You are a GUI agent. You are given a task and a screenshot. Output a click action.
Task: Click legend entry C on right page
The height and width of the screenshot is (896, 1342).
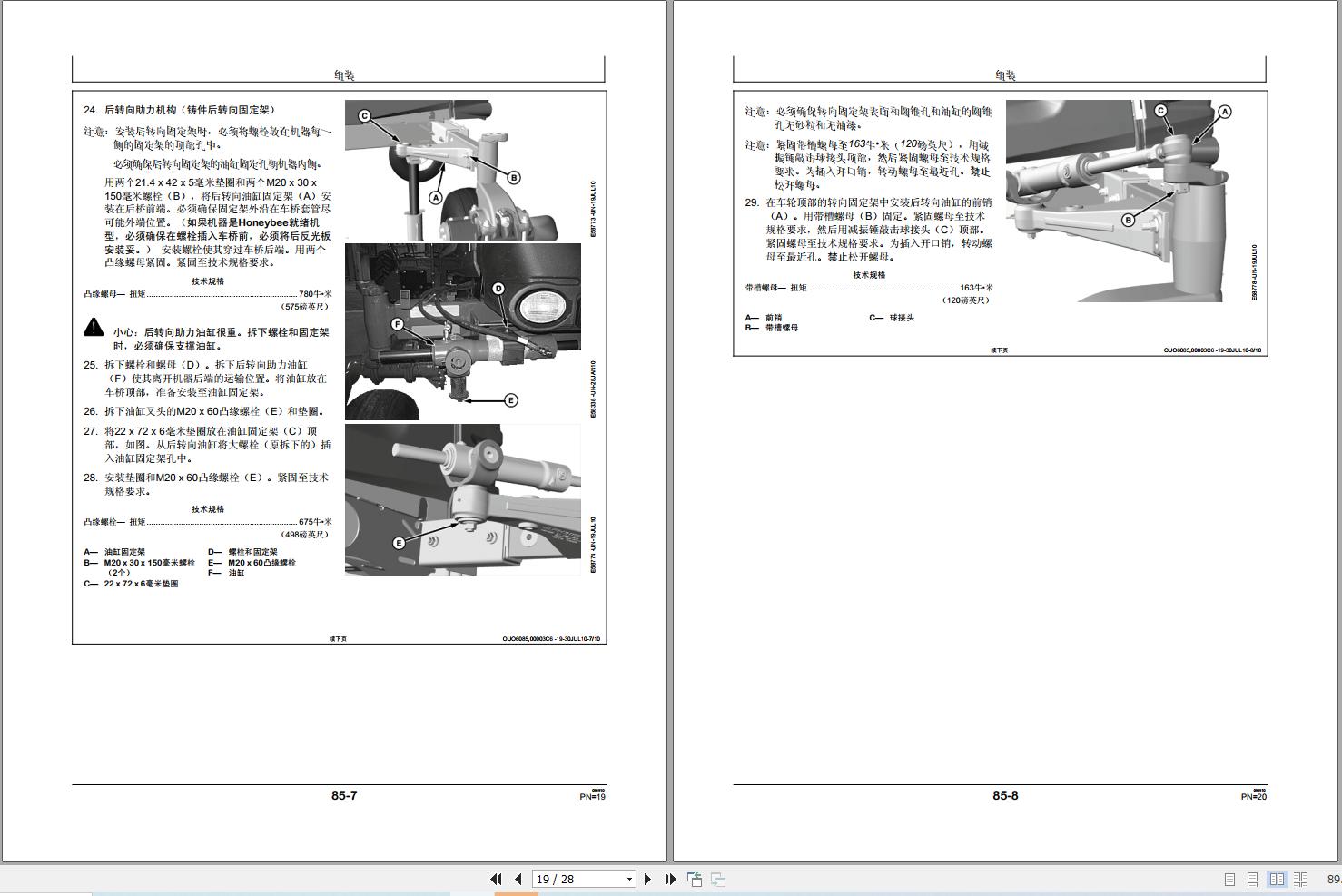click(x=892, y=318)
